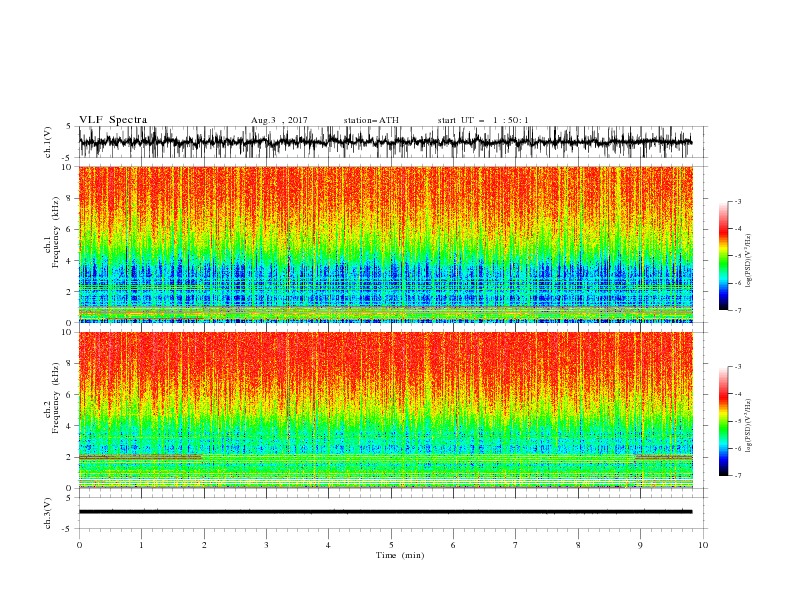Click the "Time (min)" x-axis label
Screen dimensions: 792x612
point(400,555)
